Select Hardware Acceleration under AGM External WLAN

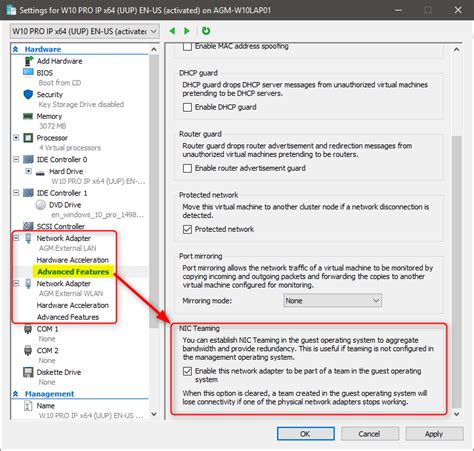[73, 305]
